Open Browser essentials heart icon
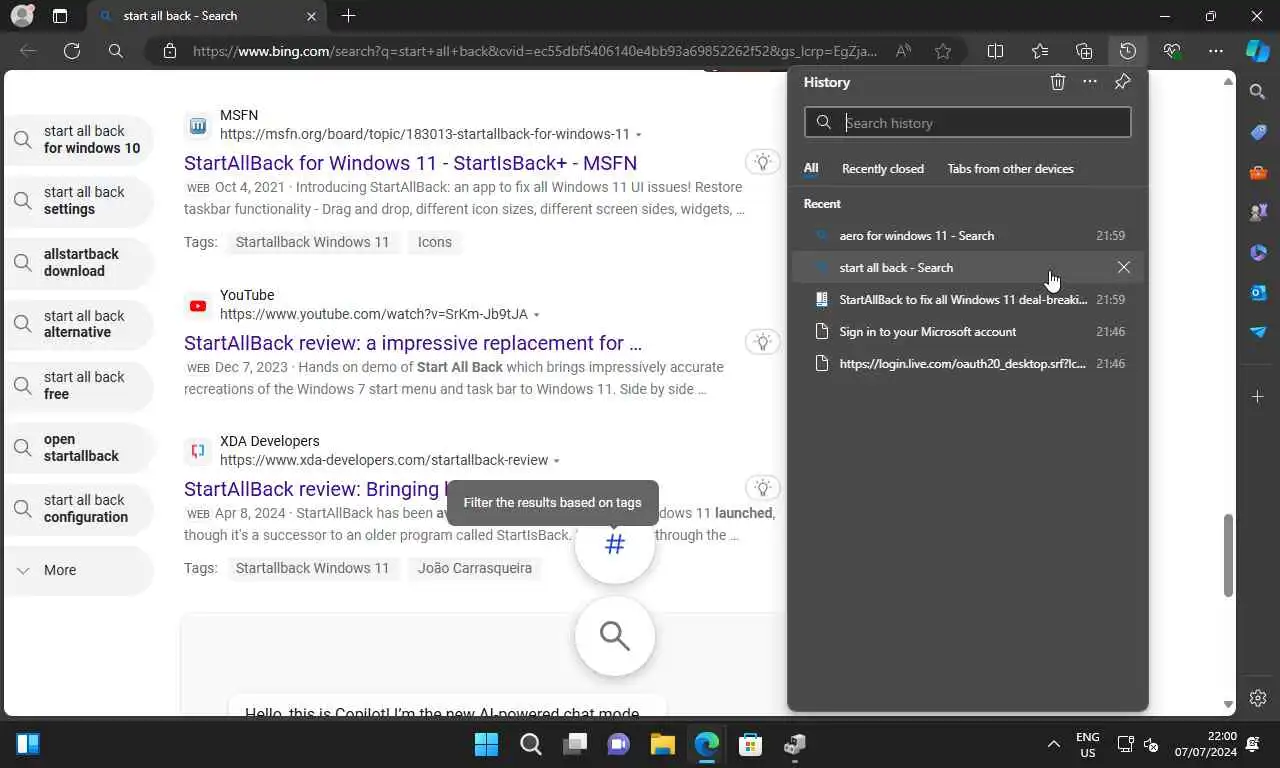 [x=1172, y=51]
